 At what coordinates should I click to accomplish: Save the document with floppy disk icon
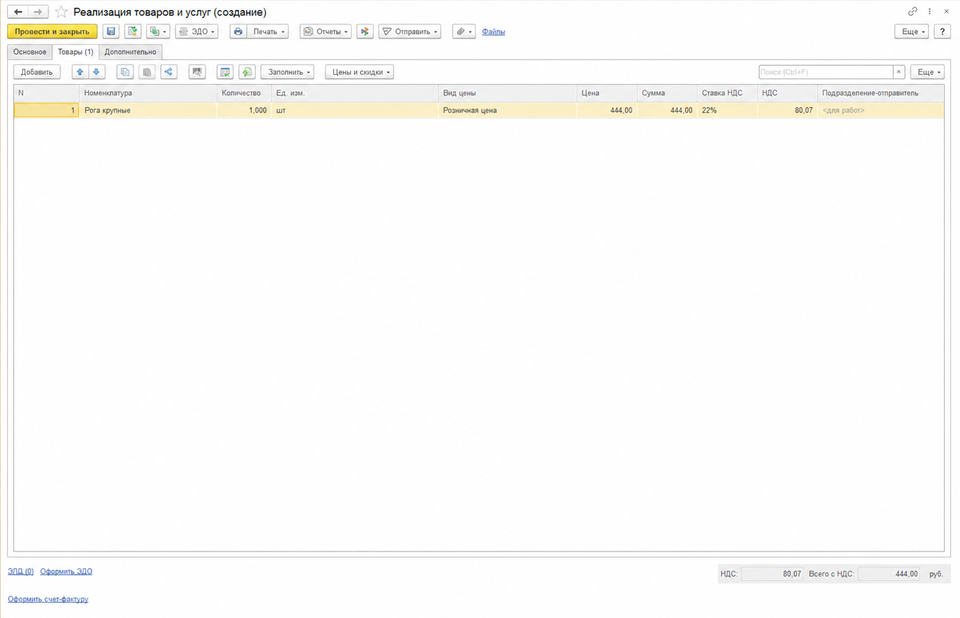point(111,31)
